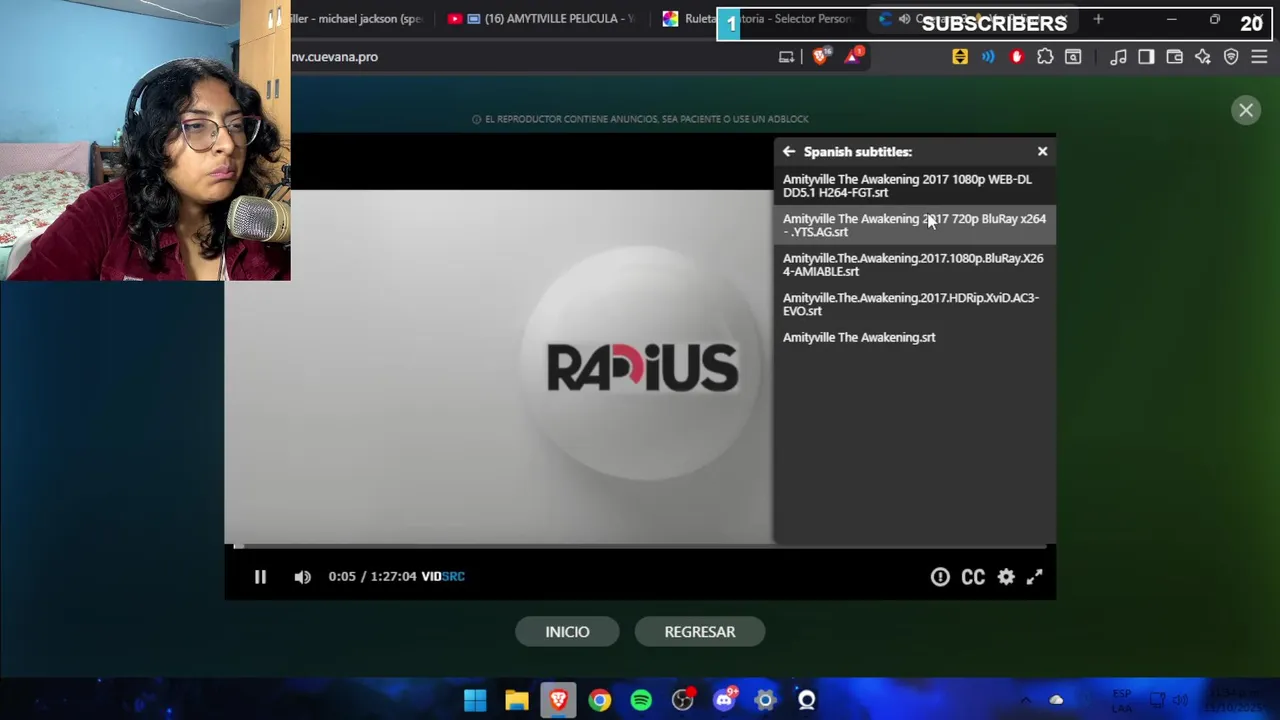Open the webcam app taskbar icon

pos(807,700)
